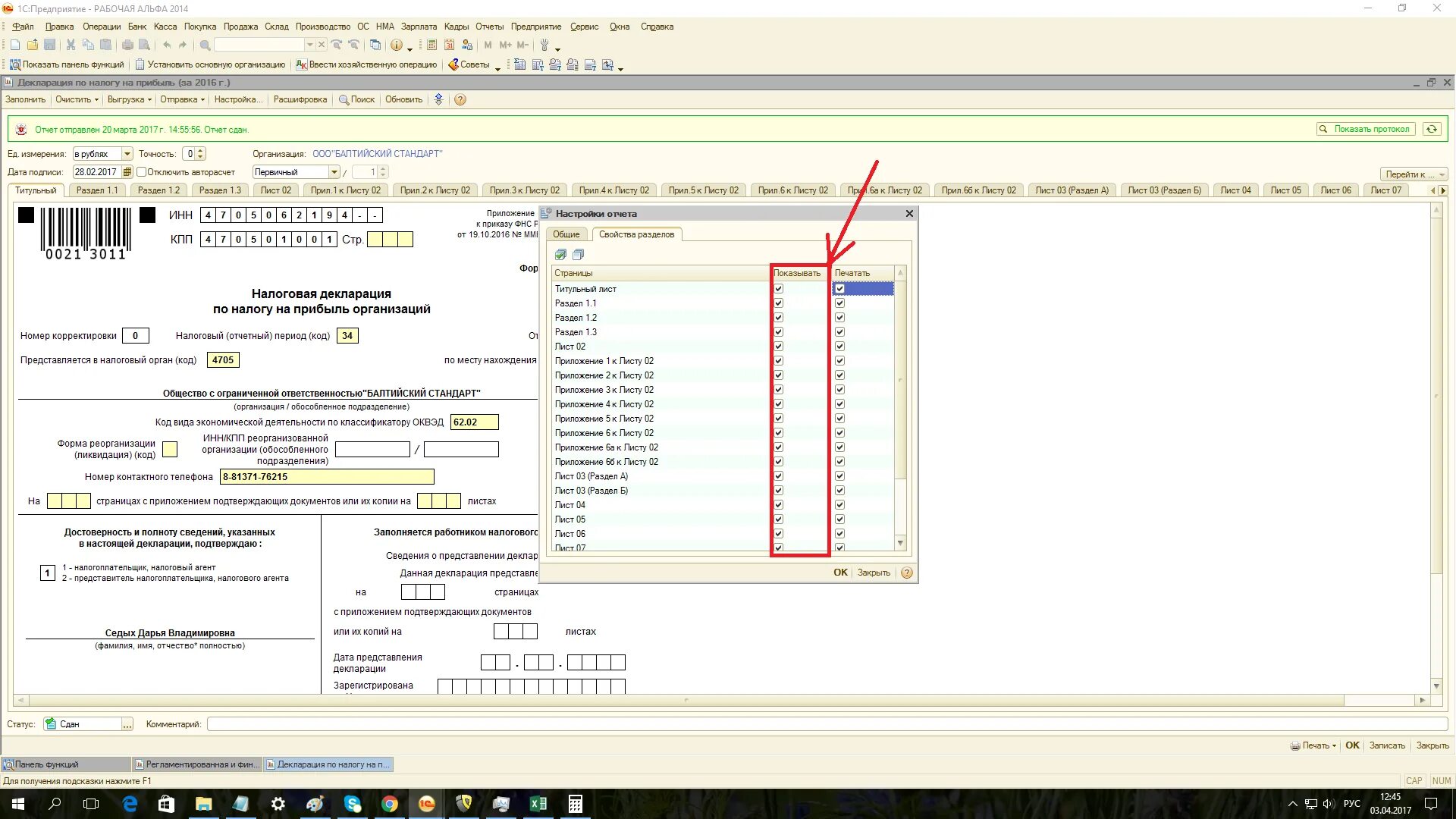Click the Undo arrow icon
1456x819 pixels.
point(167,45)
